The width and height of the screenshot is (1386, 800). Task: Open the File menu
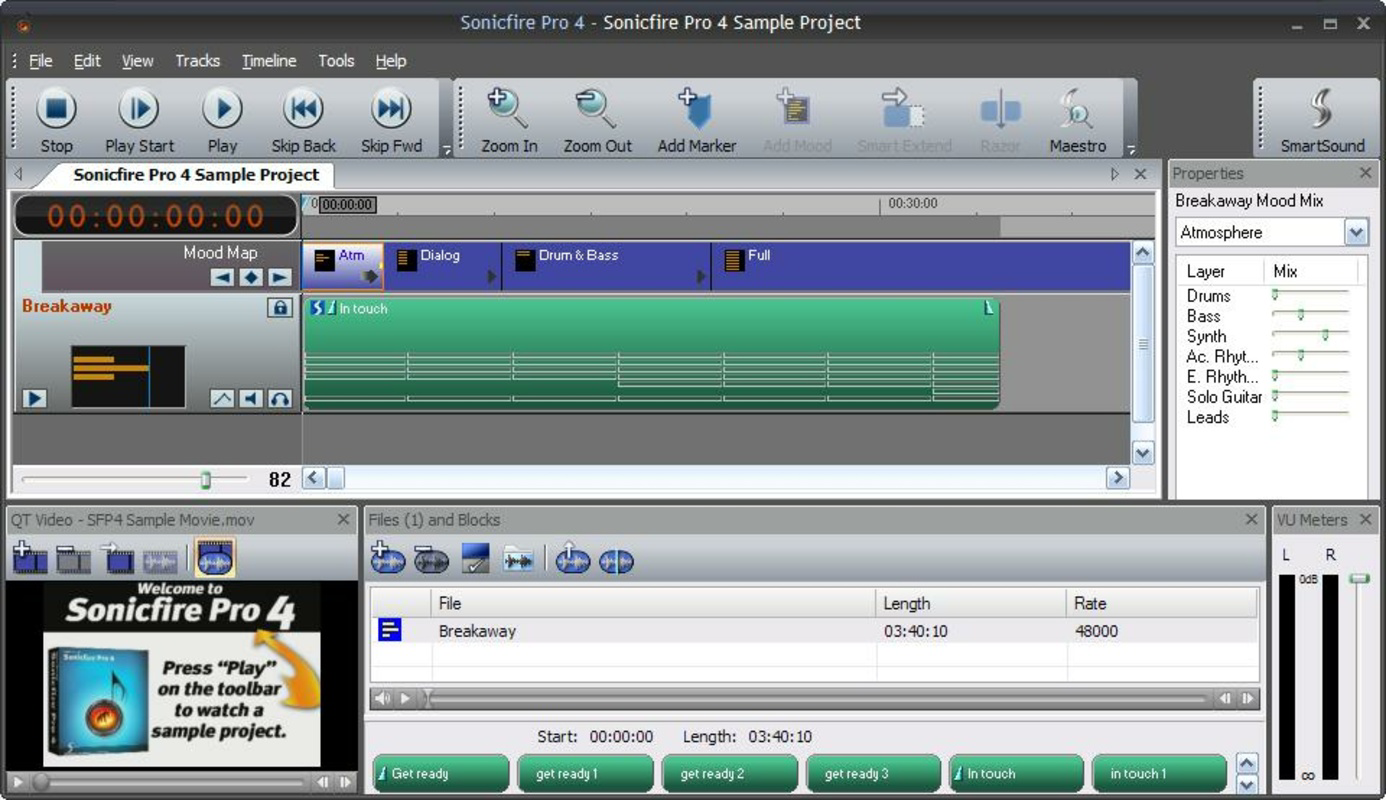click(x=41, y=61)
